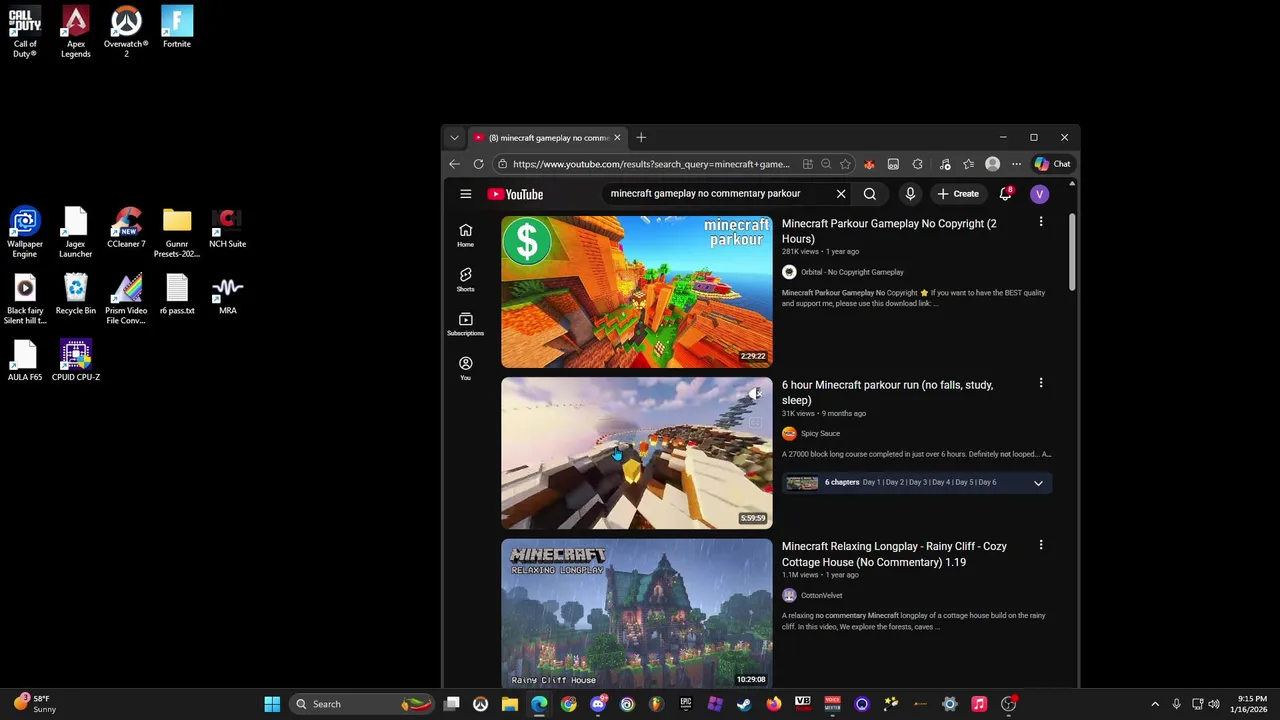Select the Apex Legends desktop shortcut
This screenshot has width=1280, height=720.
coord(76,32)
